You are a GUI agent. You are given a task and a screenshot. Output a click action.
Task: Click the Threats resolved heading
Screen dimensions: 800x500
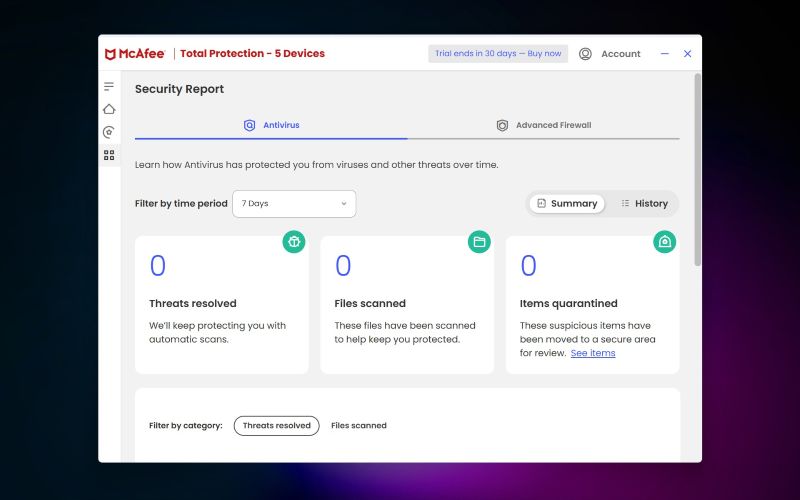pyautogui.click(x=193, y=304)
